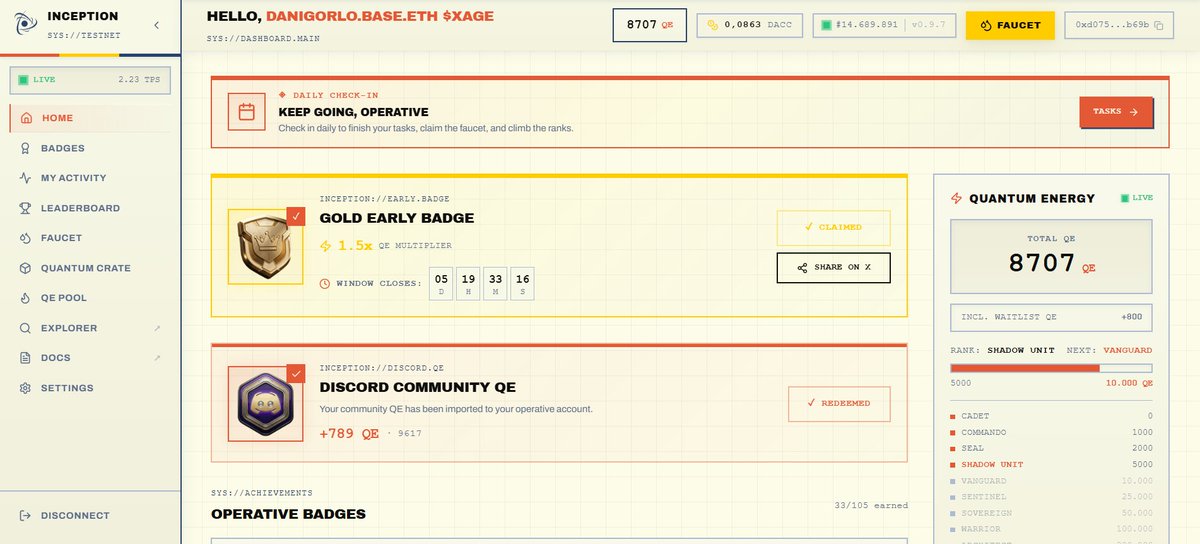The width and height of the screenshot is (1200, 544).
Task: Click the My Activity pulse icon
Action: point(26,178)
